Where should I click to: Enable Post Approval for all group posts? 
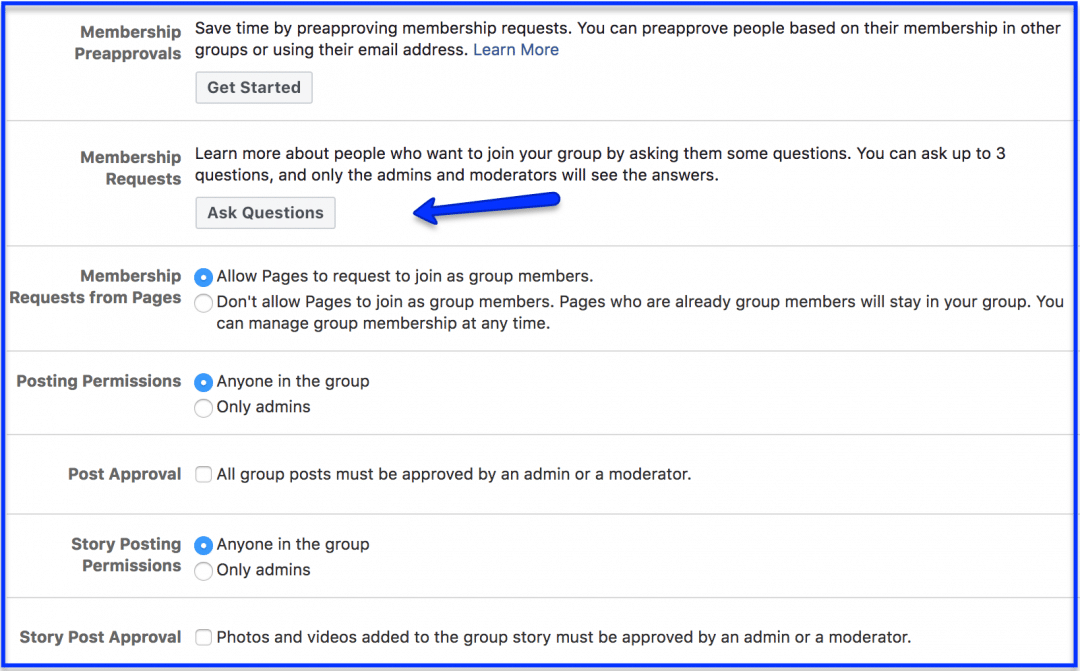(x=203, y=474)
